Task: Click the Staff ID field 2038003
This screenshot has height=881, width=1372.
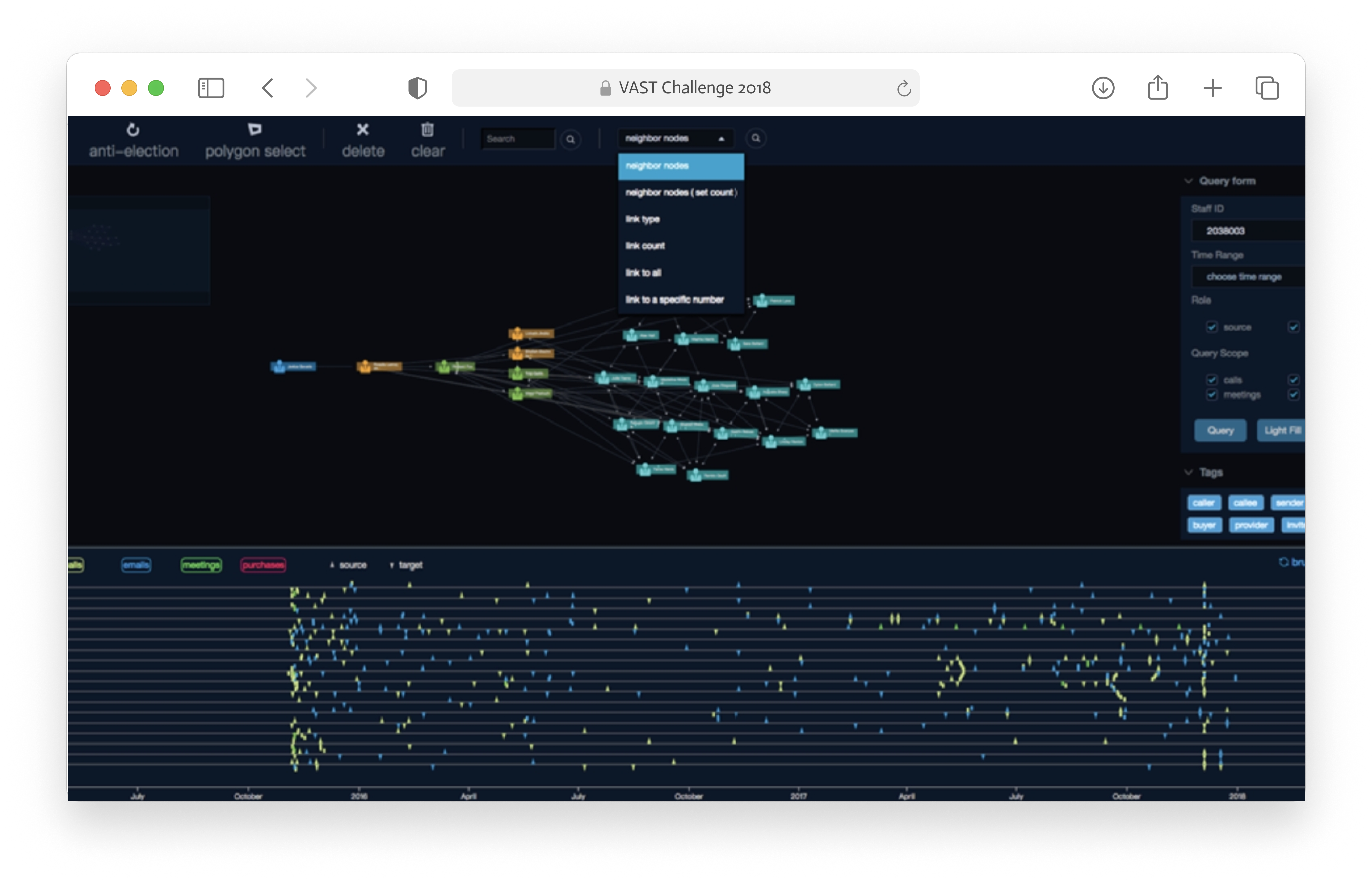Action: coord(1248,231)
